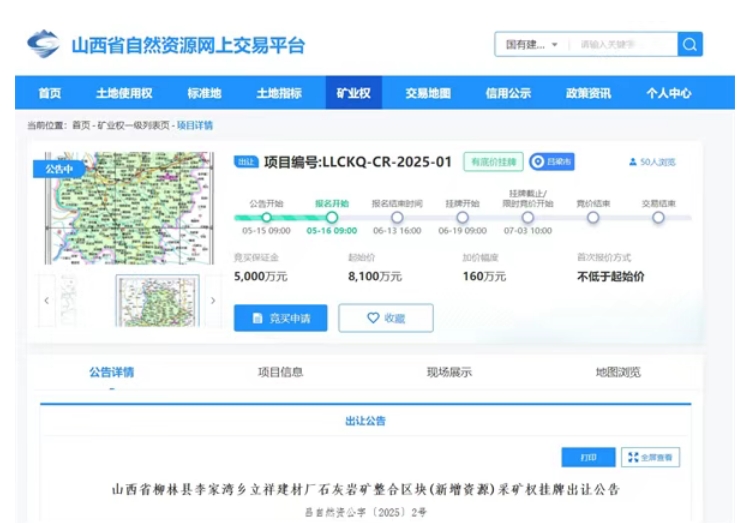
Task: Open the 矿业权 navigation menu
Action: click(x=353, y=93)
